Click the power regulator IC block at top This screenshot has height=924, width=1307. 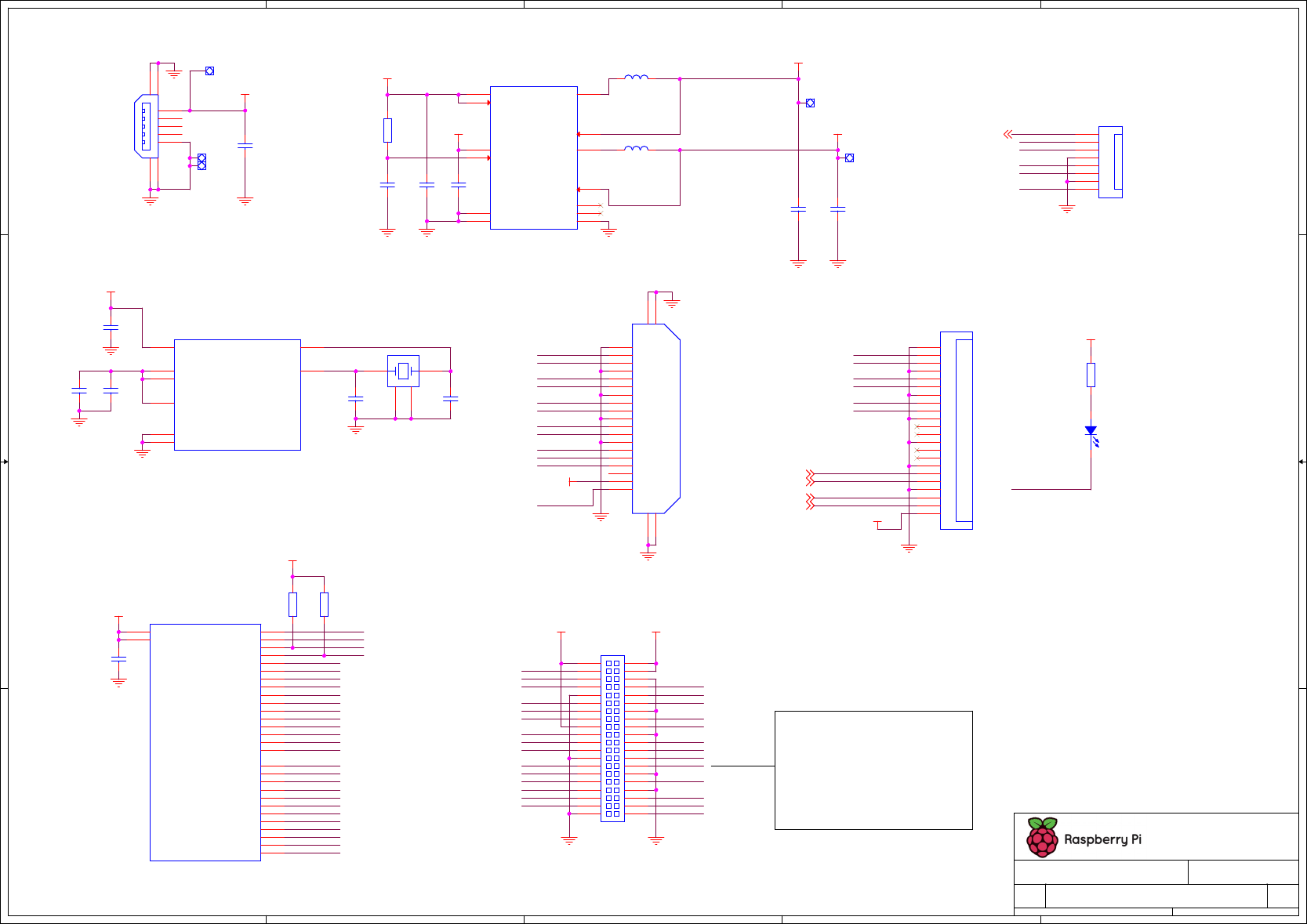pyautogui.click(x=533, y=158)
